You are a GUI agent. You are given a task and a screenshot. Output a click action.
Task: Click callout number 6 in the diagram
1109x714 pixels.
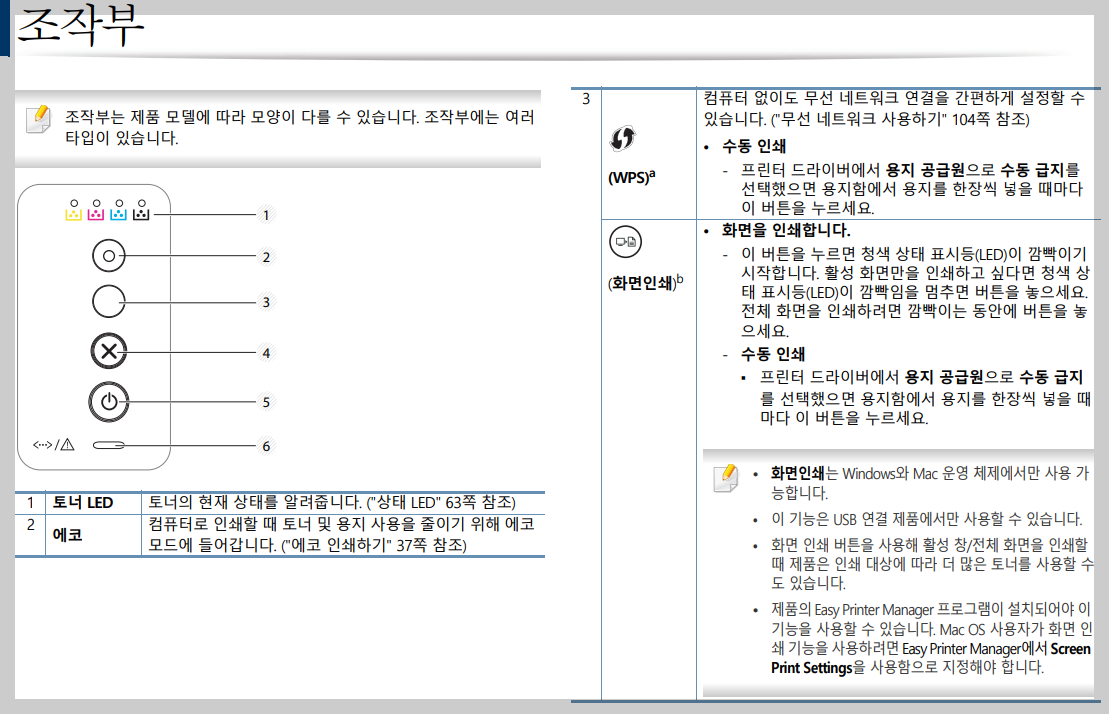click(x=266, y=446)
